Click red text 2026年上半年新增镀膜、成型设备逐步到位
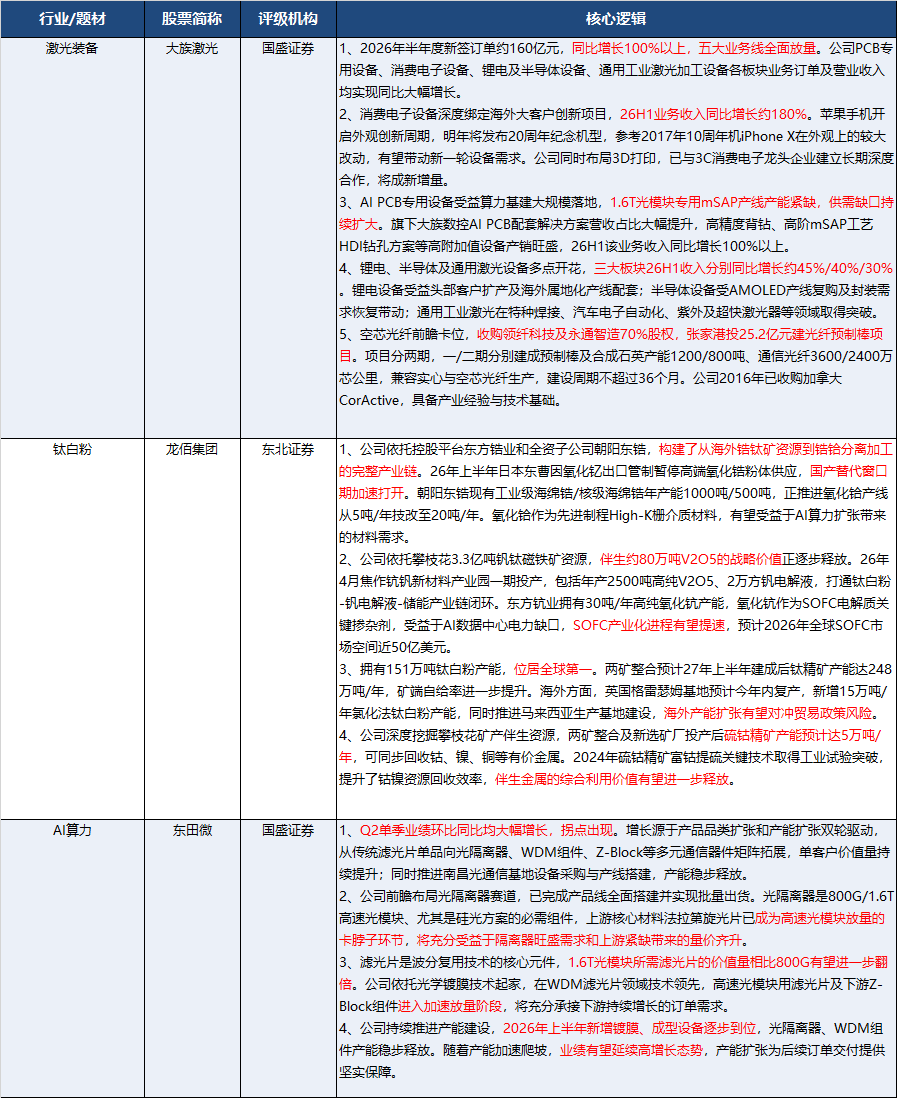Viewport: 897px width, 1098px height. point(630,1029)
